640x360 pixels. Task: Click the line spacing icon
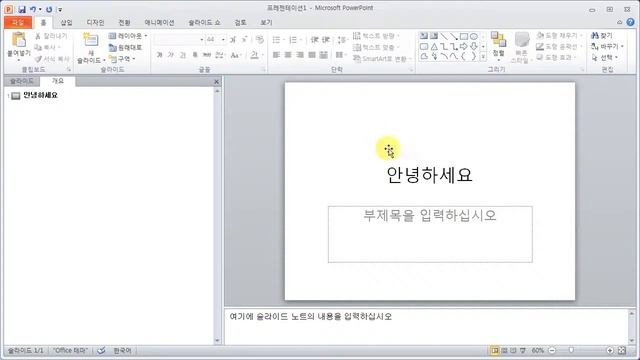(341, 40)
